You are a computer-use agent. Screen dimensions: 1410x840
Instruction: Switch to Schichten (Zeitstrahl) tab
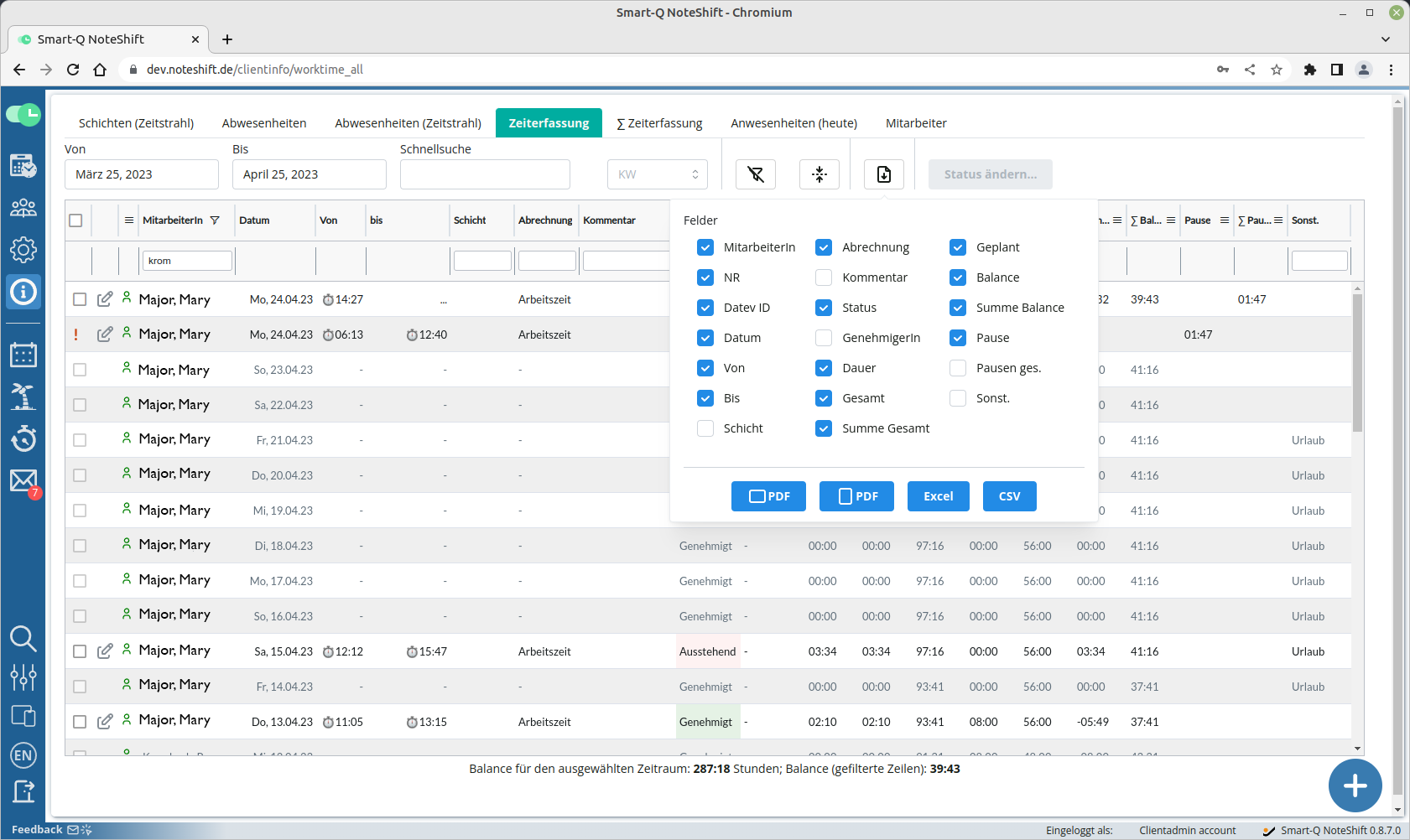pos(136,123)
